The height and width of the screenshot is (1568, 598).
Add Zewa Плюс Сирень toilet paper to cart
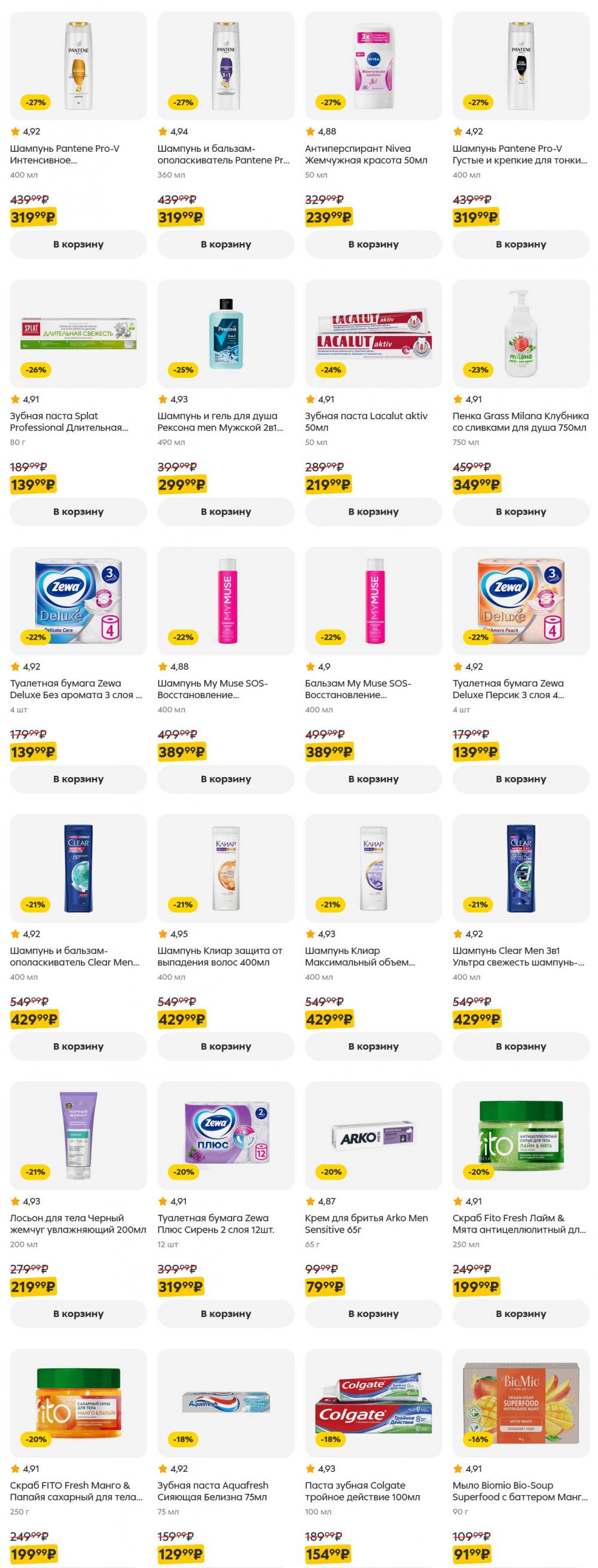point(226,1313)
